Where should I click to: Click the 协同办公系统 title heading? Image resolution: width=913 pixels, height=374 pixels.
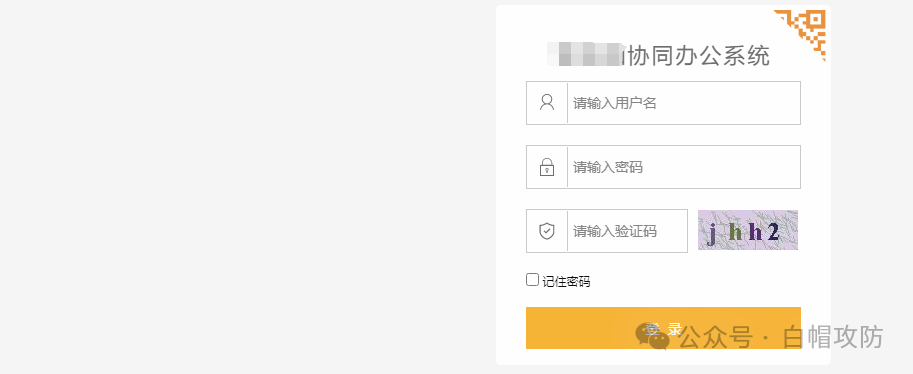[x=700, y=55]
